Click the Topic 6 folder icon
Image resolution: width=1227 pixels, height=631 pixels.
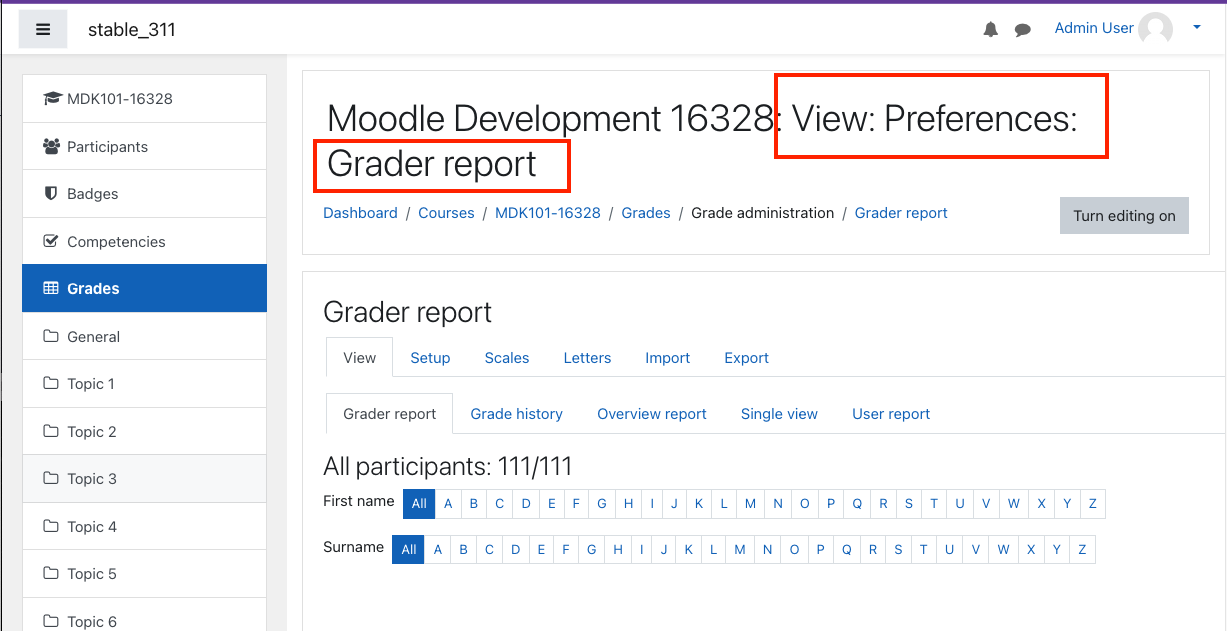click(x=51, y=621)
